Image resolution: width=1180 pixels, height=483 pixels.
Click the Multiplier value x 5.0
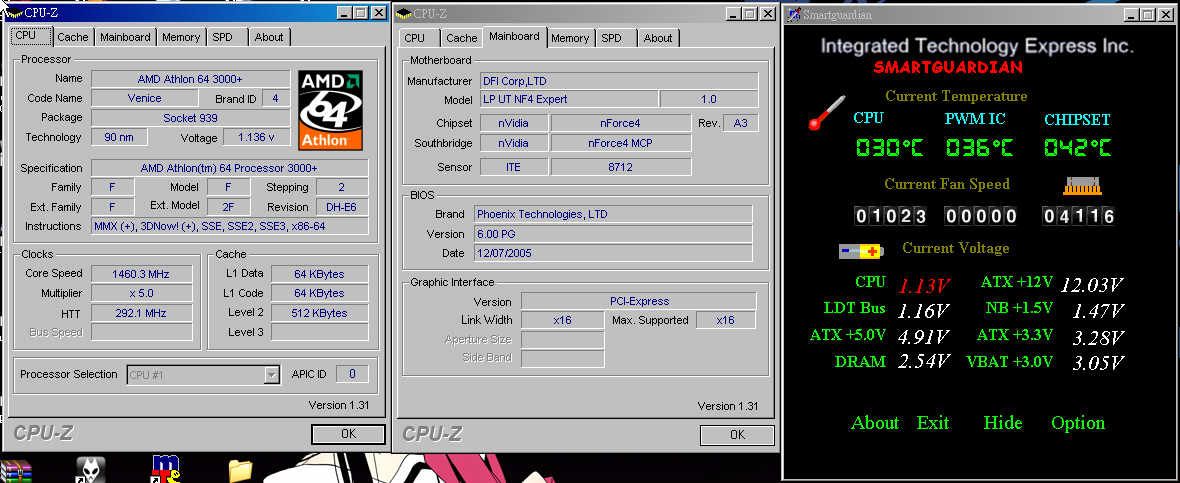pos(141,293)
